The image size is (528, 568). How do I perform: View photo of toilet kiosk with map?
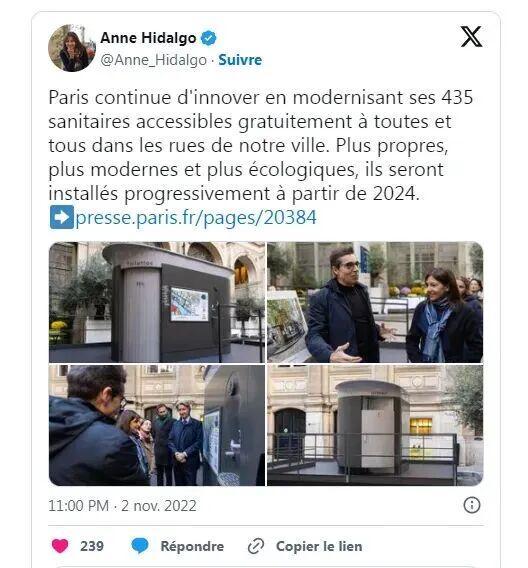[157, 302]
